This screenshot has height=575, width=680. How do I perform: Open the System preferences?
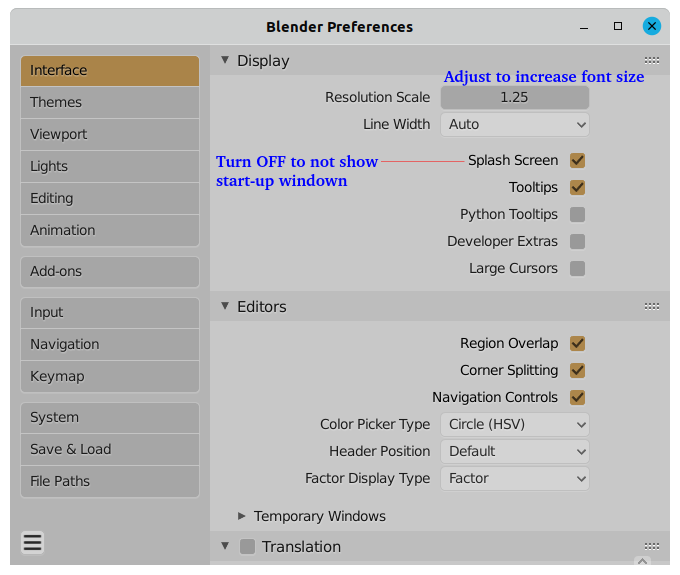coord(110,418)
